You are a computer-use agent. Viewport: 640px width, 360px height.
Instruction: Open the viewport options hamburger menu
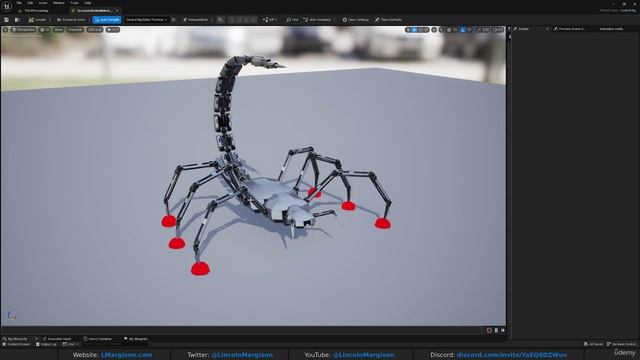tap(5, 30)
